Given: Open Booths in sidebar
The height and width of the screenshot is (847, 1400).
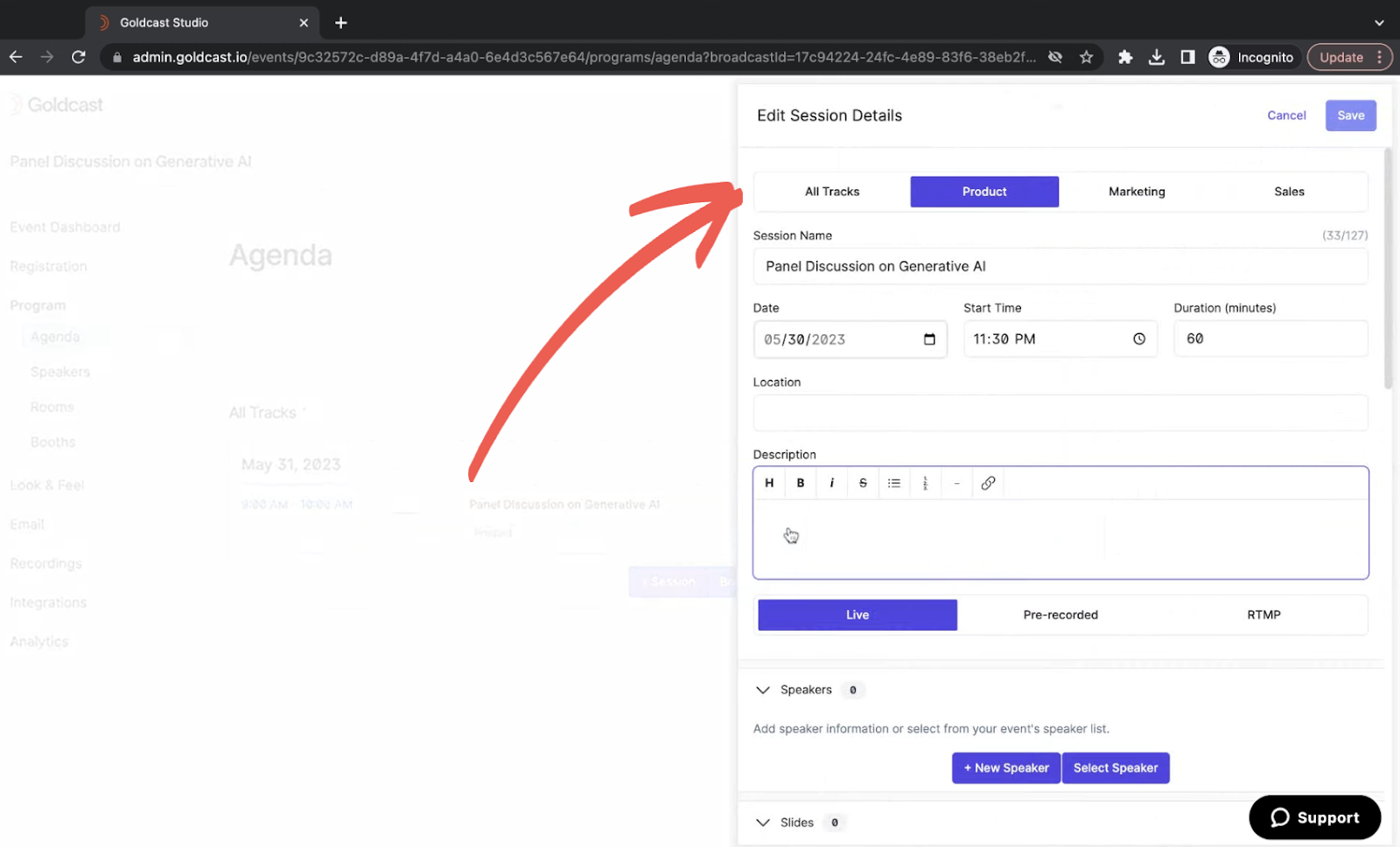Looking at the screenshot, I should click(x=52, y=442).
